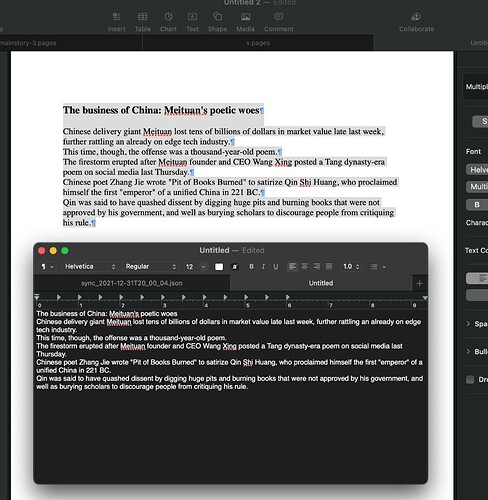
Task: Switch to sync_2021-12-31T20_00_04.json tab
Action: click(132, 283)
